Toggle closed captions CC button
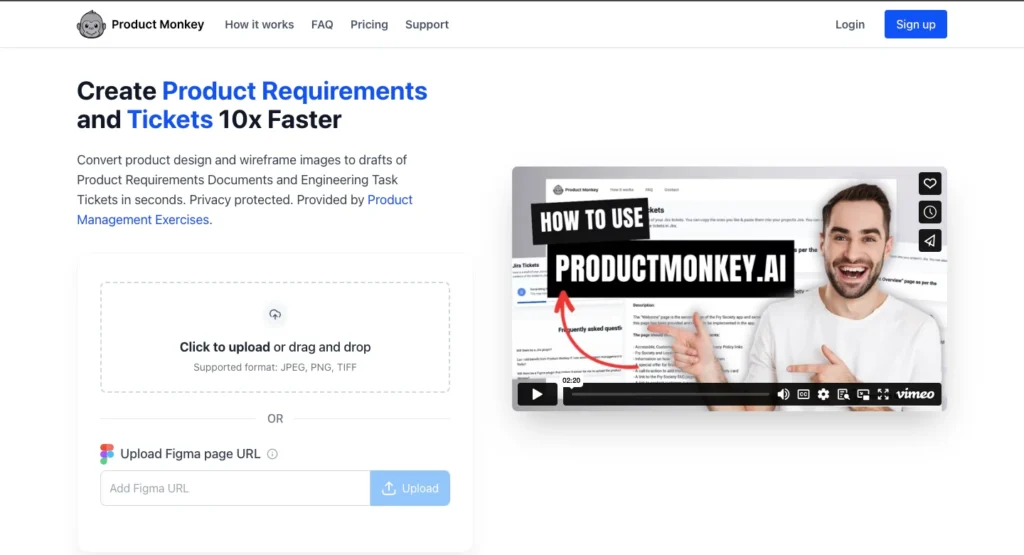 pyautogui.click(x=803, y=394)
